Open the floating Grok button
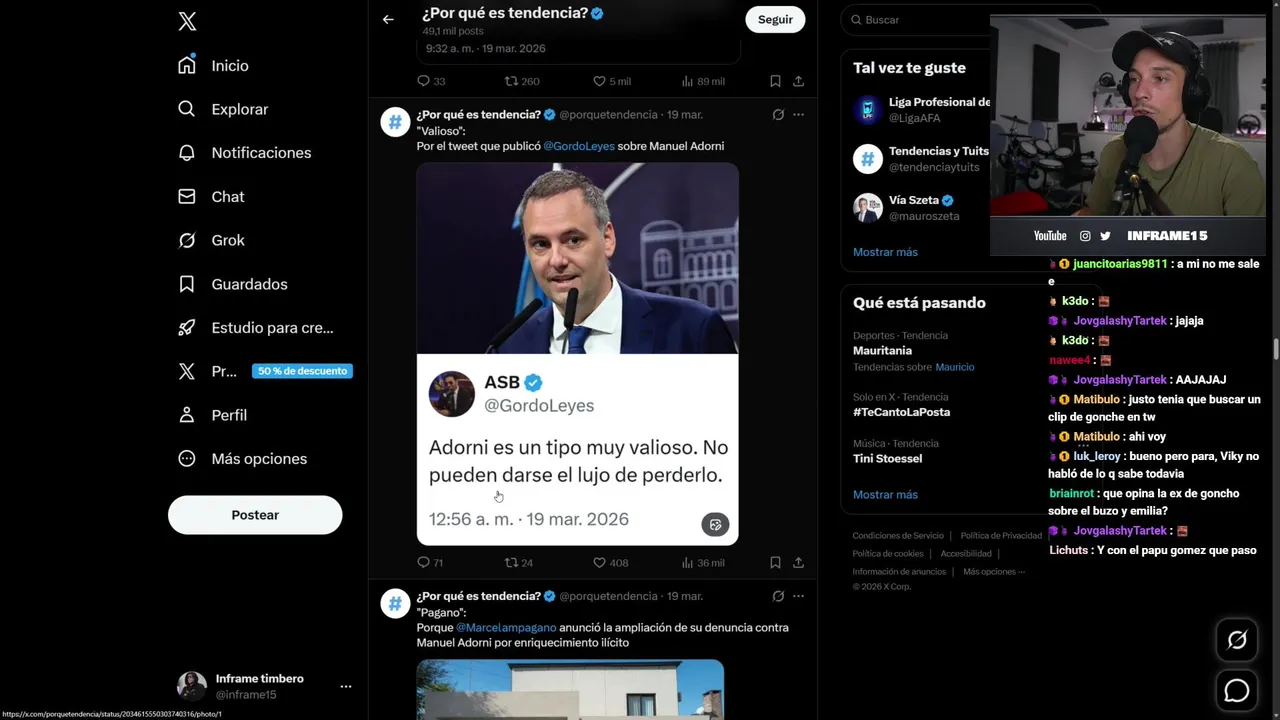Screen dimensions: 1280x720 click(1237, 641)
